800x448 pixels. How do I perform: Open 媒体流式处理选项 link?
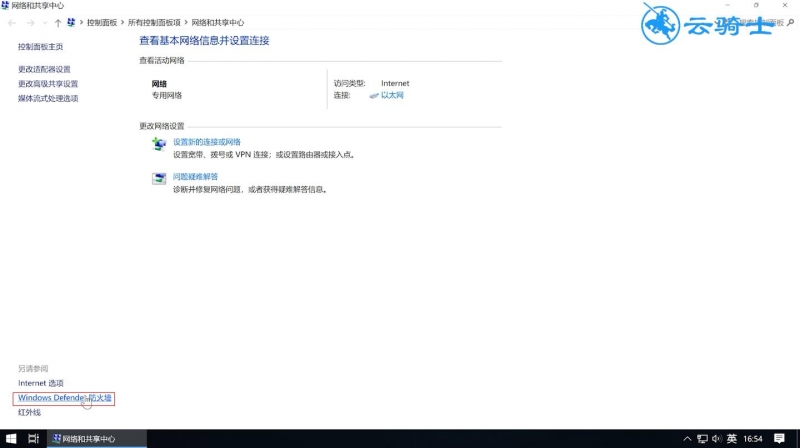(x=48, y=98)
